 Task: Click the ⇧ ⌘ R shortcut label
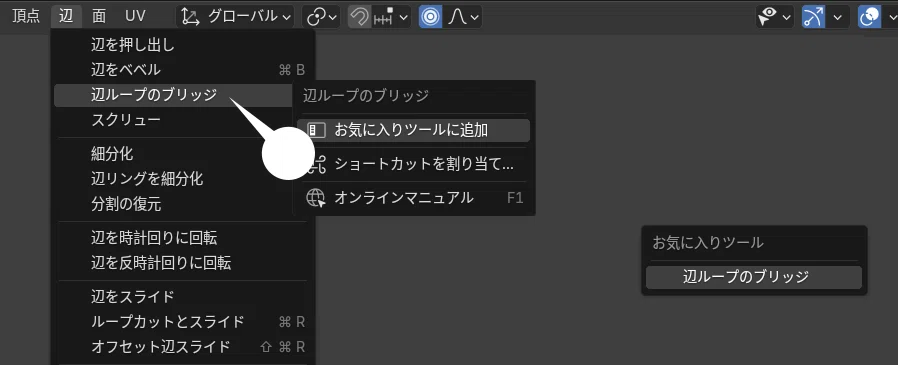click(x=283, y=347)
